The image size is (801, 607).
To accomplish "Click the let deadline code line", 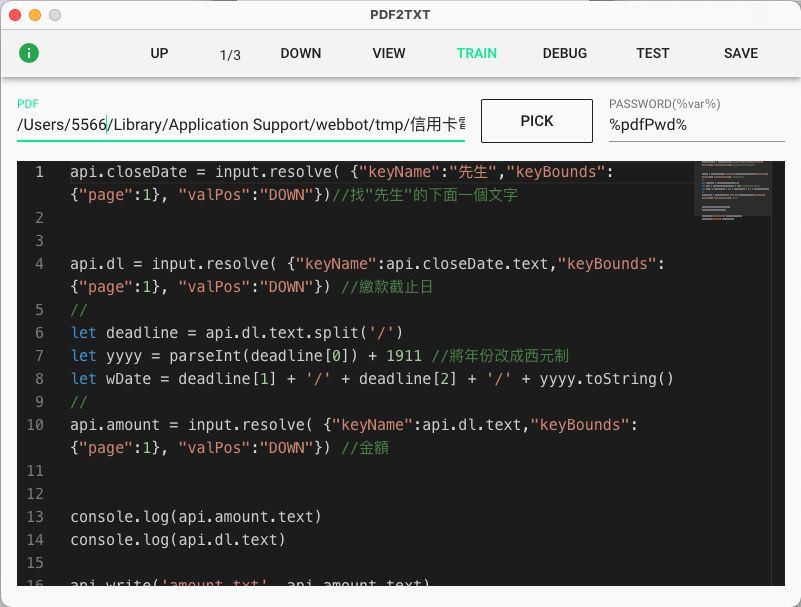I will 235,333.
